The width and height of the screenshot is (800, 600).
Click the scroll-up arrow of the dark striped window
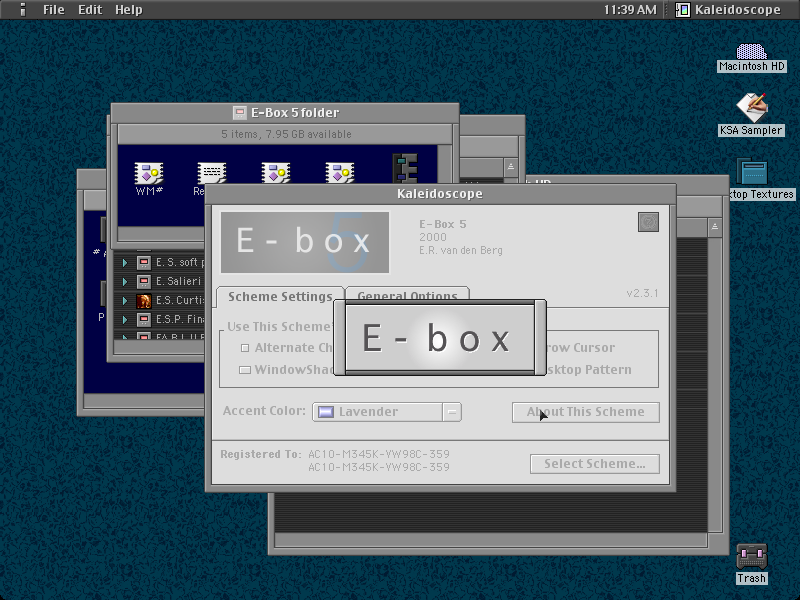coord(715,227)
